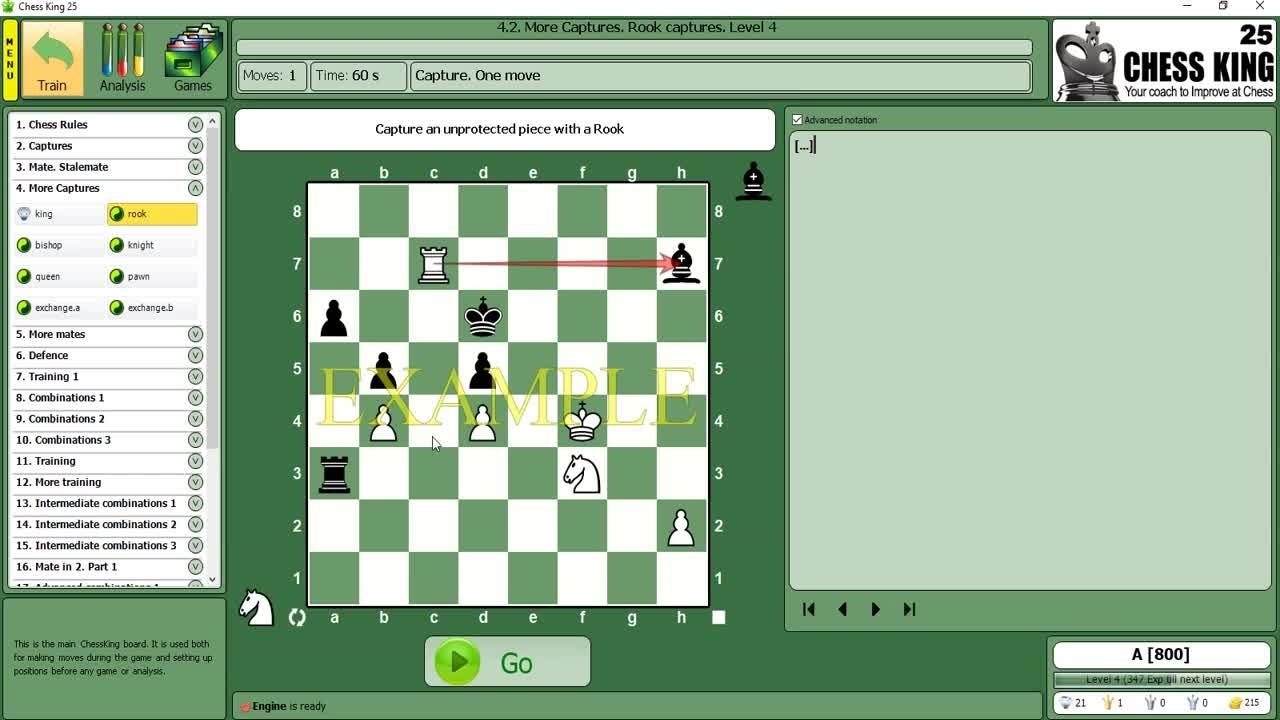This screenshot has width=1280, height=720.
Task: Select the bishop captures exercise
Action: coord(48,245)
